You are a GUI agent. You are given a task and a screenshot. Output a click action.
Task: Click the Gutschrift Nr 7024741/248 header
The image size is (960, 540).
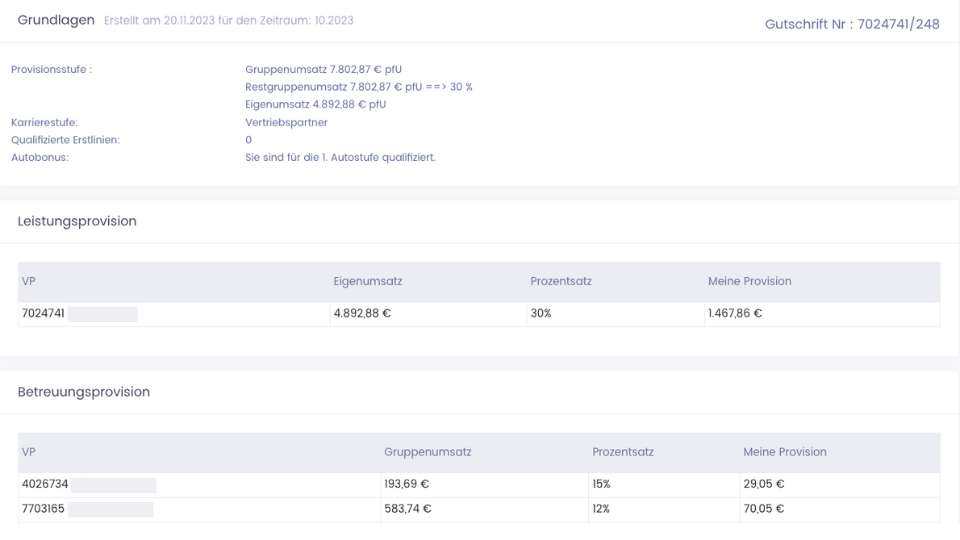[852, 24]
